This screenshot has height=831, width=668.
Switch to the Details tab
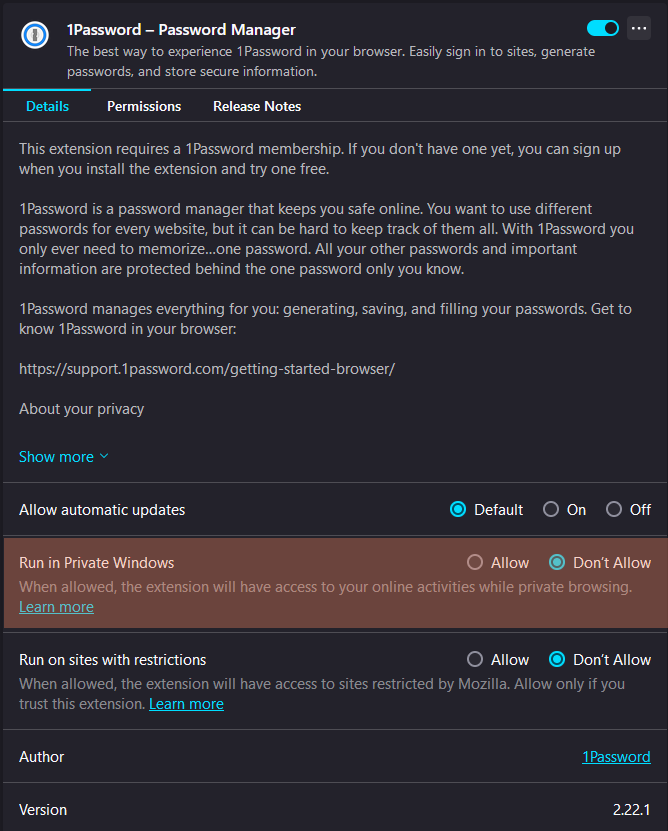(x=47, y=106)
